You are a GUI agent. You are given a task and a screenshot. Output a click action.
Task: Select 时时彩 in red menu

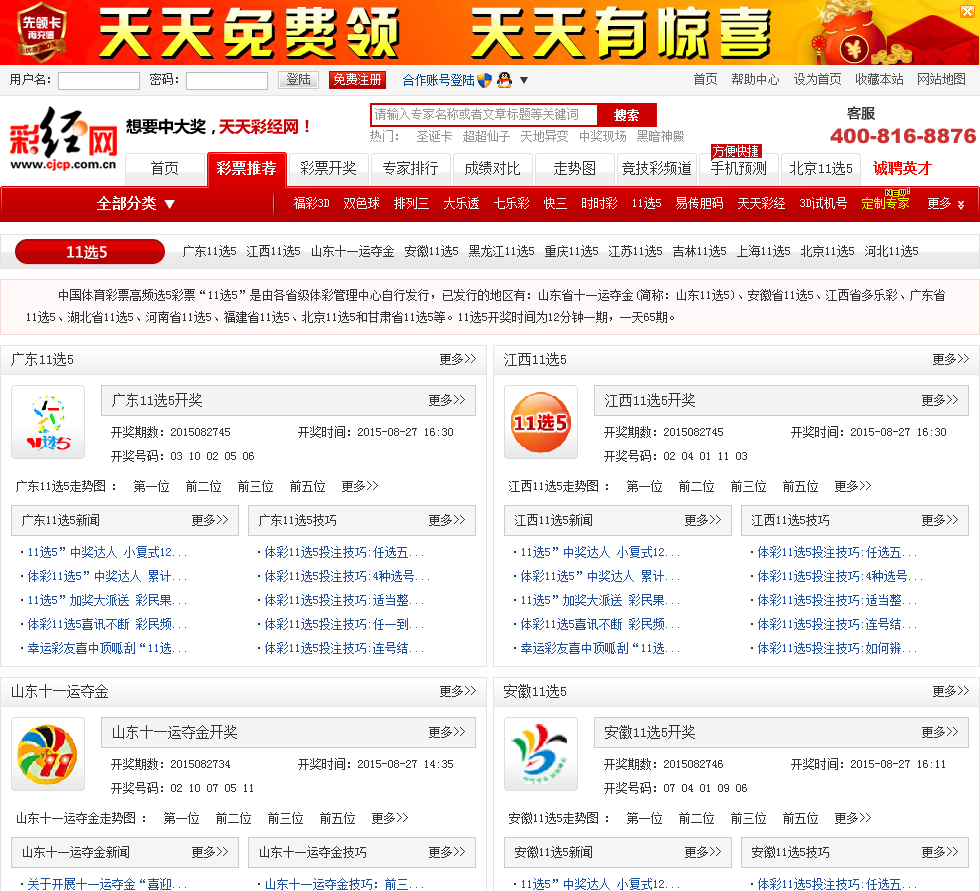pyautogui.click(x=599, y=204)
